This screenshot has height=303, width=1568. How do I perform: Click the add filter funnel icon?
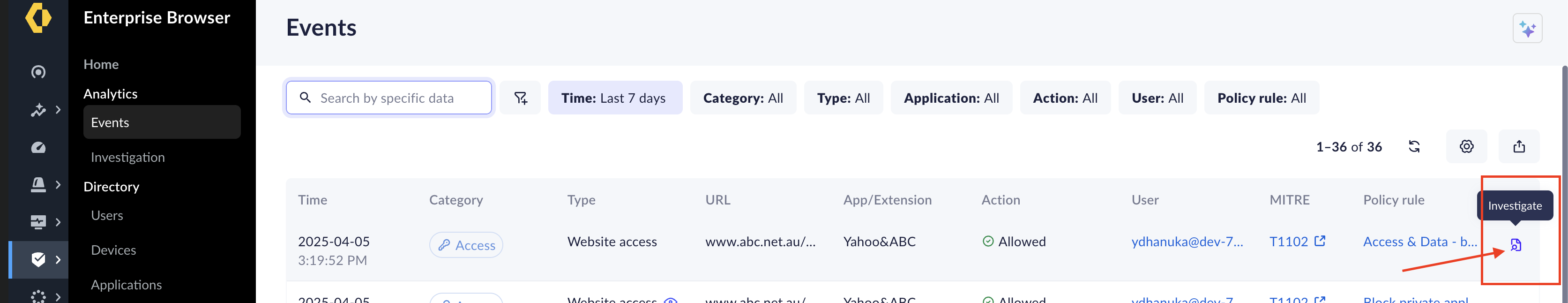(521, 98)
